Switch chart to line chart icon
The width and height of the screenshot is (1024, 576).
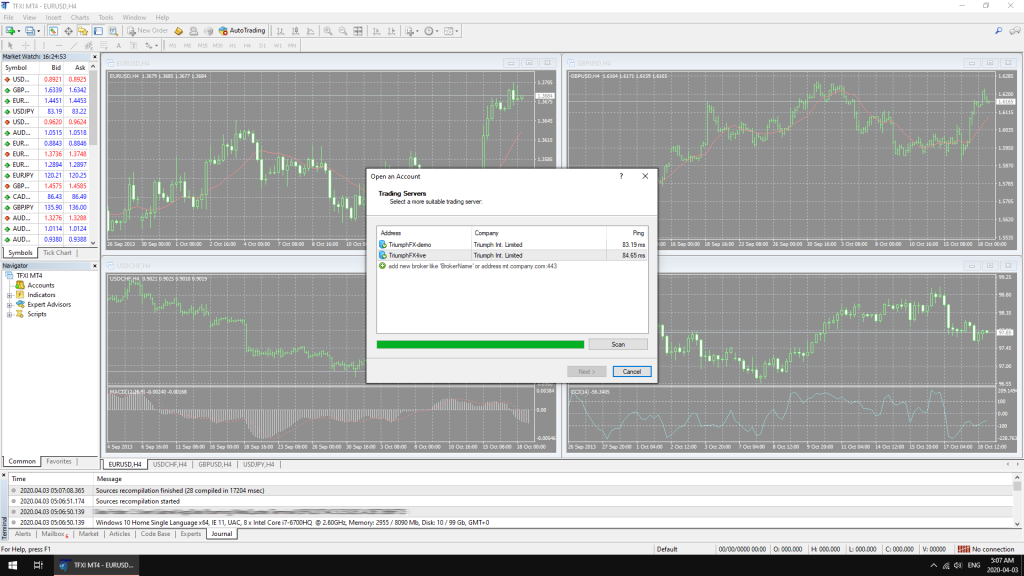pos(310,31)
